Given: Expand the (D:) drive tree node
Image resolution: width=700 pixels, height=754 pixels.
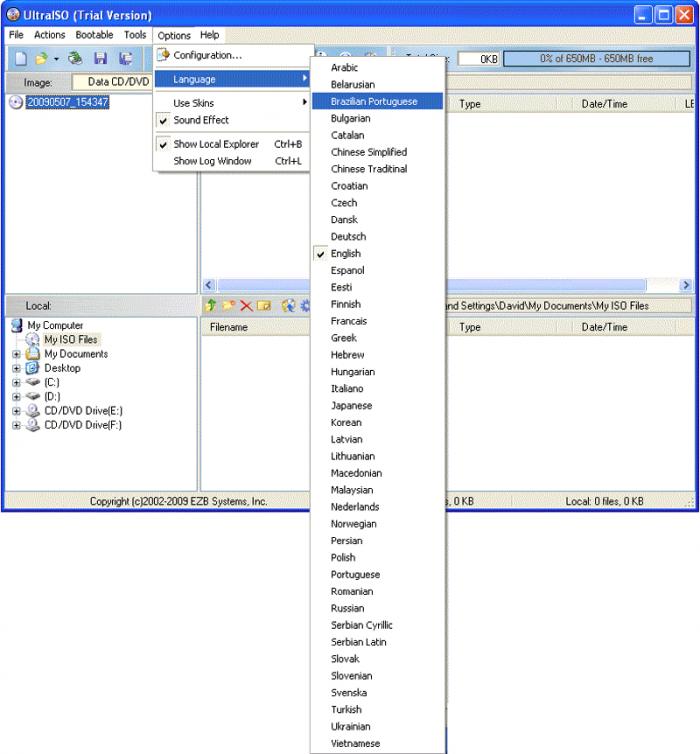Looking at the screenshot, I should pos(16,397).
